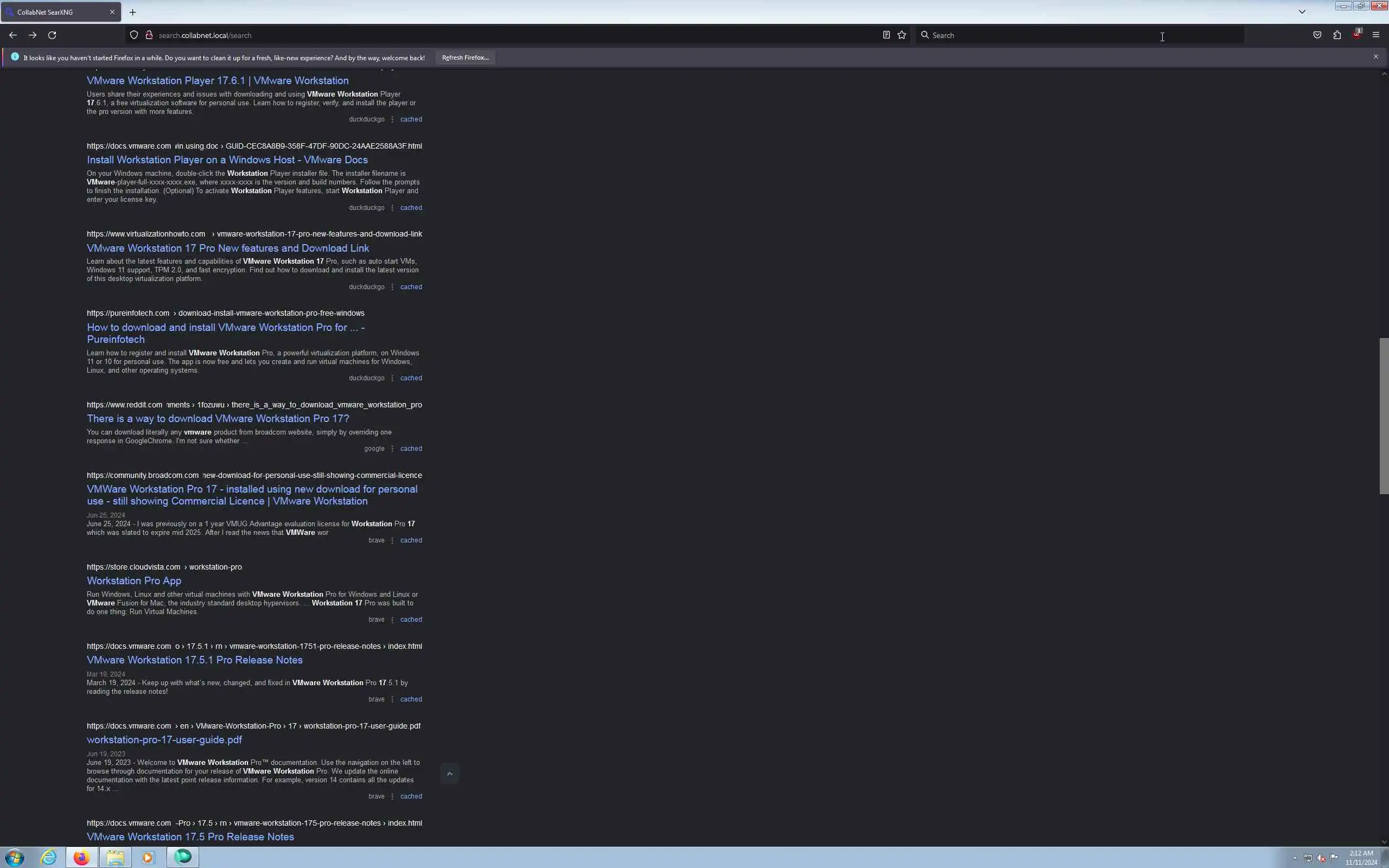Image resolution: width=1389 pixels, height=868 pixels.
Task: Open options dots beside reddit result's cached
Action: pos(392,449)
